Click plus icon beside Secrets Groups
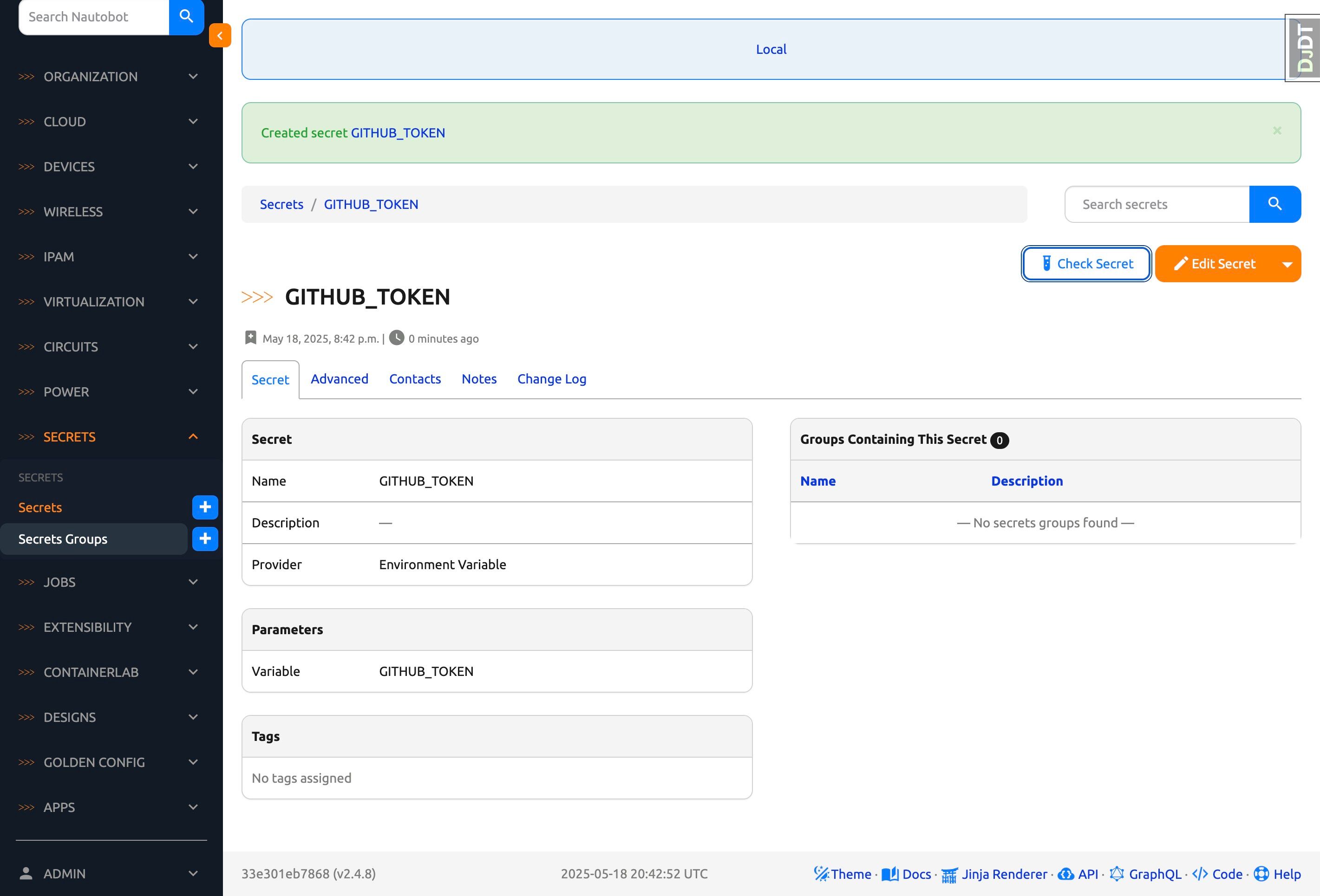This screenshot has width=1320, height=896. click(205, 539)
